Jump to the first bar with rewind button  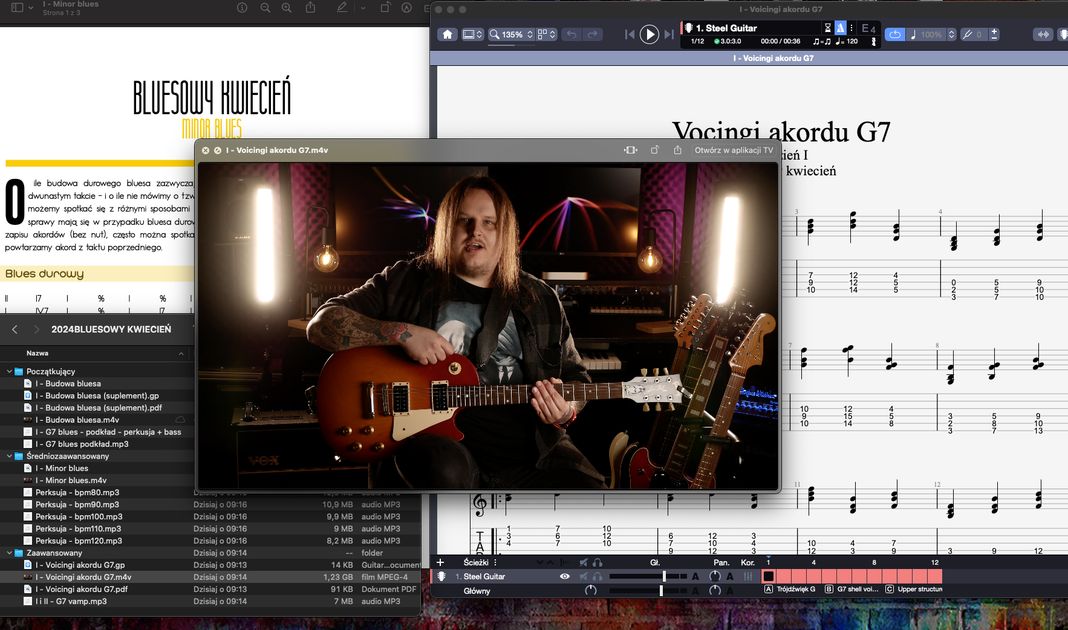tap(630, 34)
